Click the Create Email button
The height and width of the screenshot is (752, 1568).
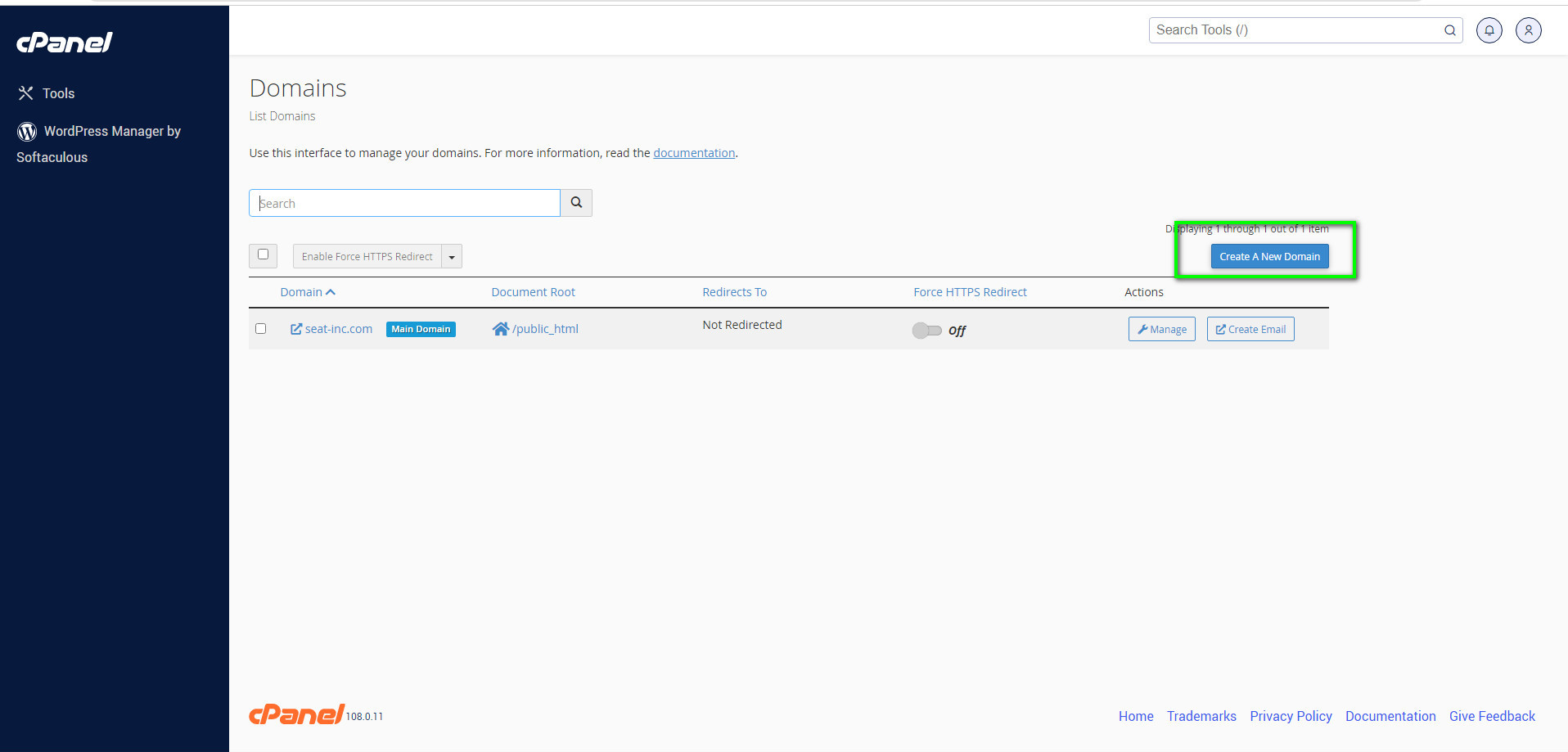pos(1250,330)
